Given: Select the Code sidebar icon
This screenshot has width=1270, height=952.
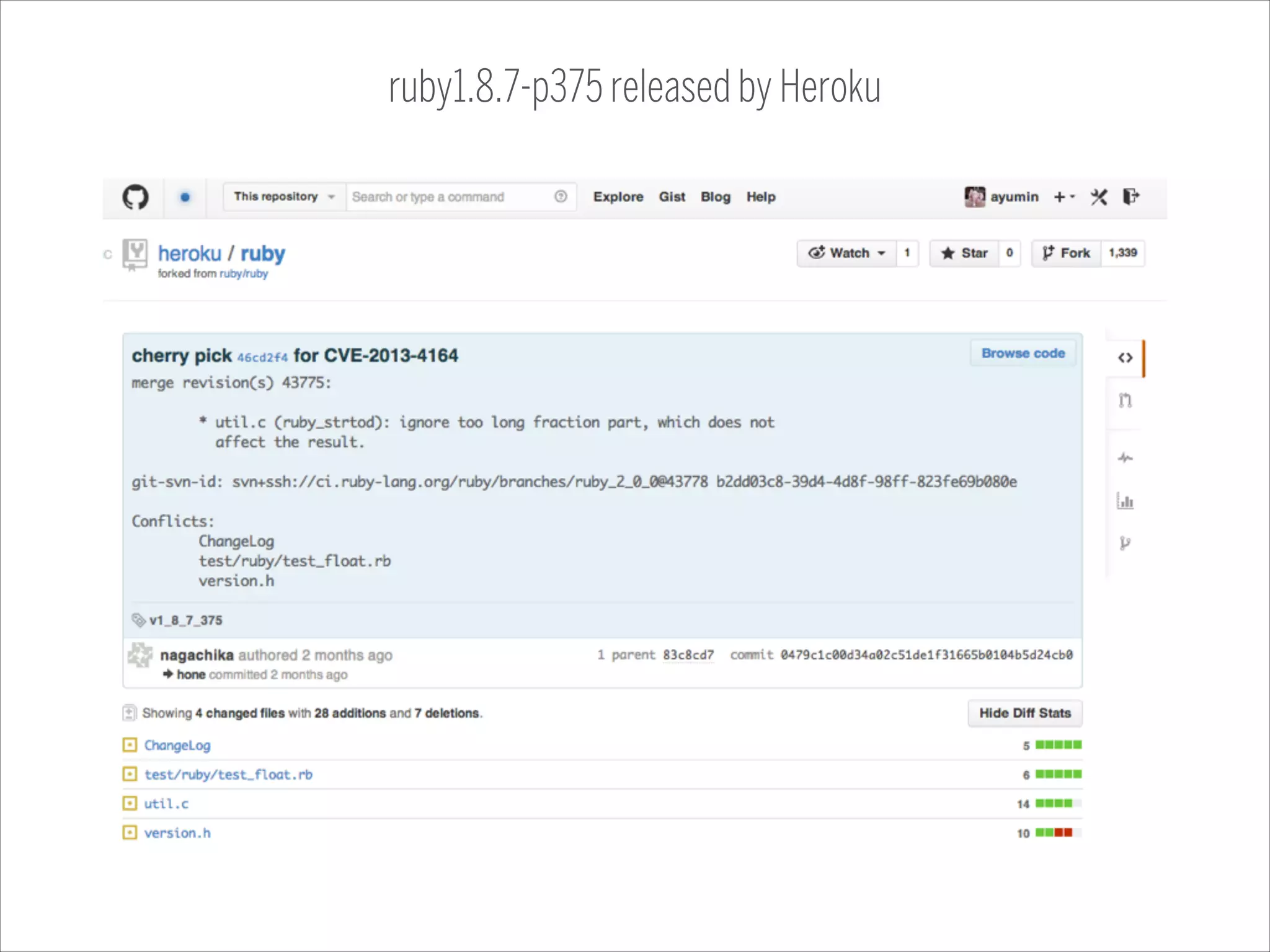Looking at the screenshot, I should tap(1126, 358).
